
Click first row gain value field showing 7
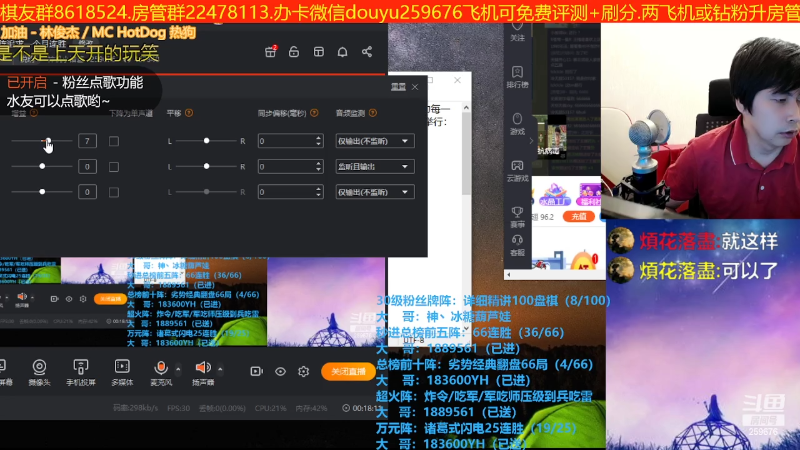pos(87,141)
